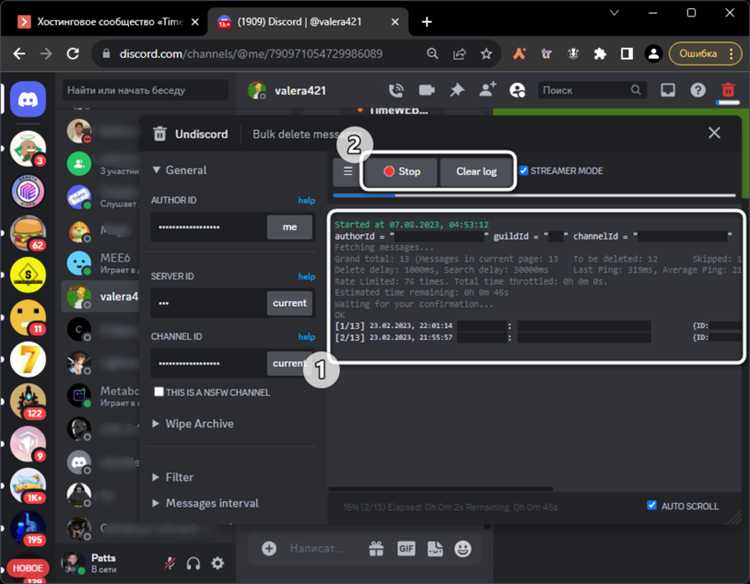
Task: Close the Undiscord panel
Action: point(714,133)
